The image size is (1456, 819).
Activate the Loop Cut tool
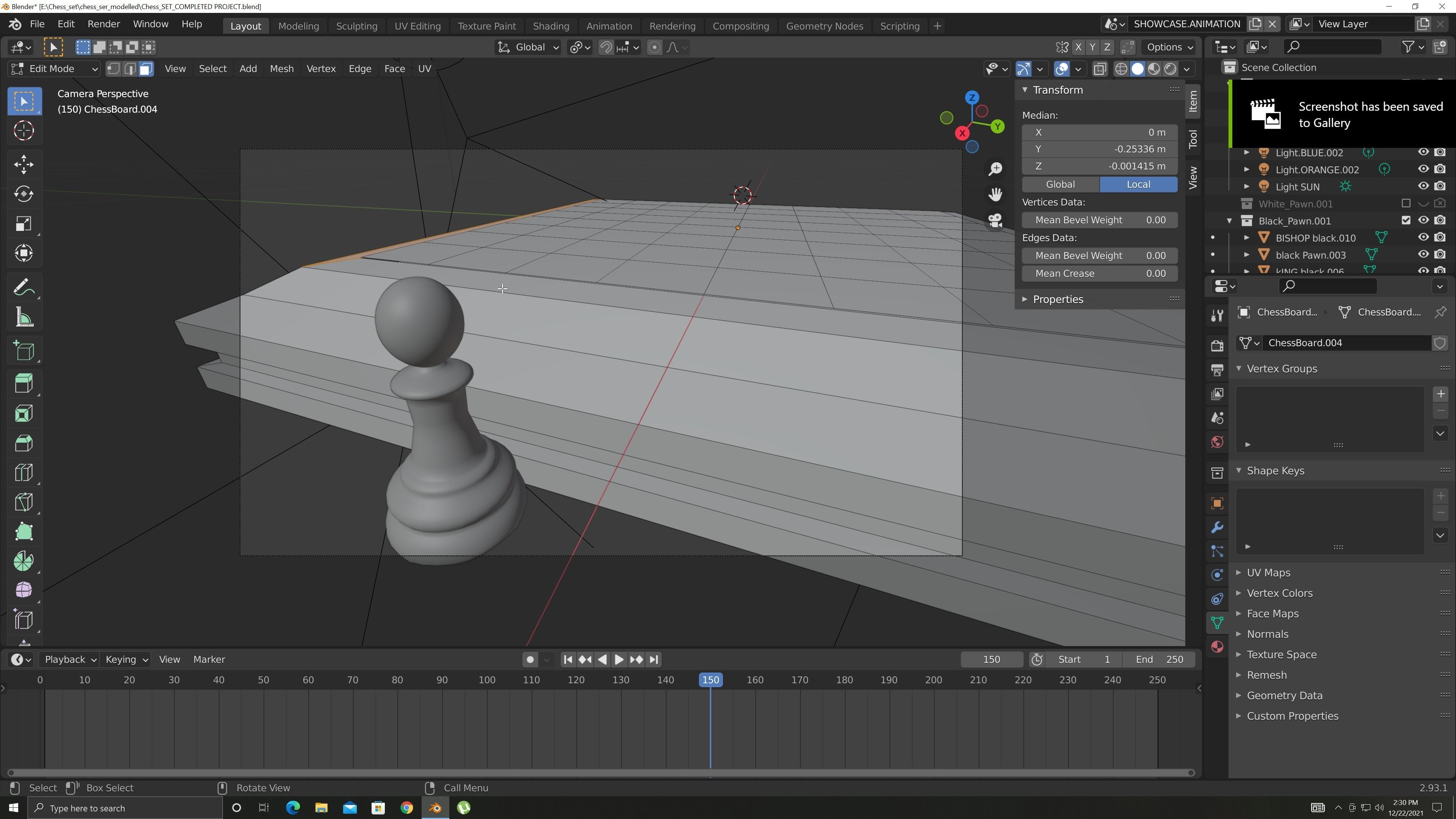24,472
